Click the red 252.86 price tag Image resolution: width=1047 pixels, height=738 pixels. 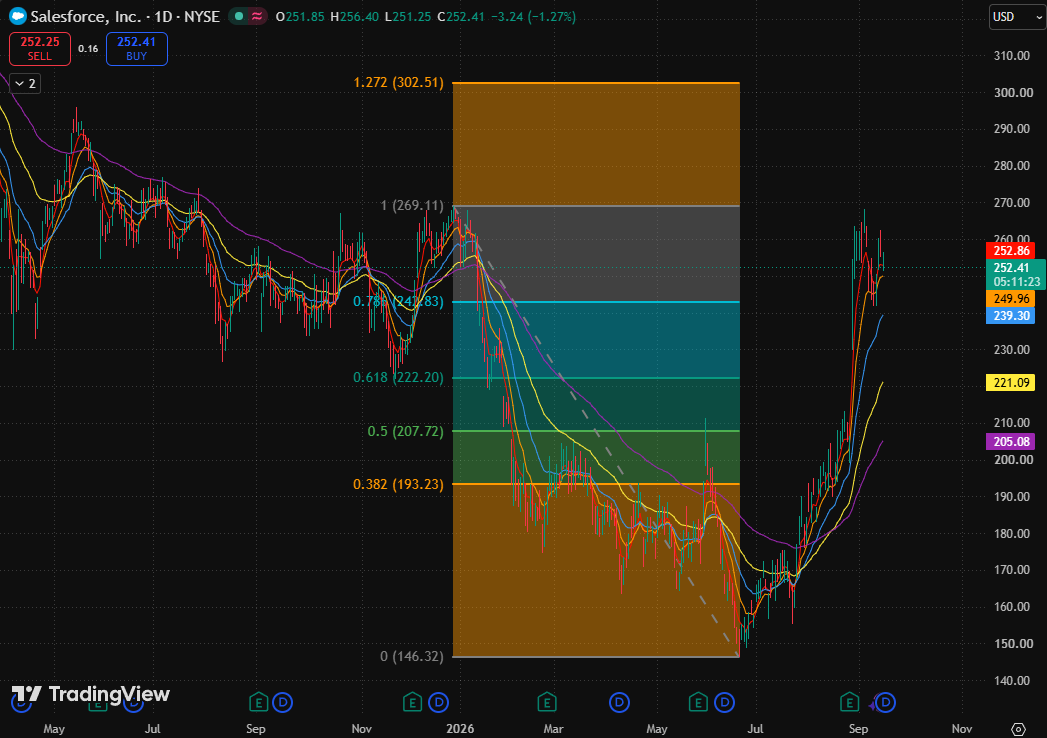pyautogui.click(x=1010, y=250)
